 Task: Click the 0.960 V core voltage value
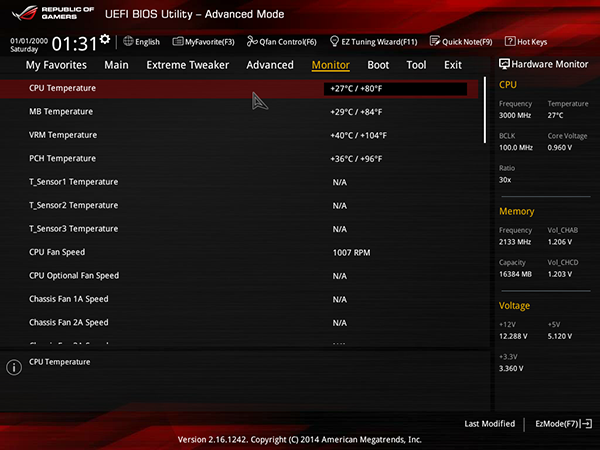point(559,147)
